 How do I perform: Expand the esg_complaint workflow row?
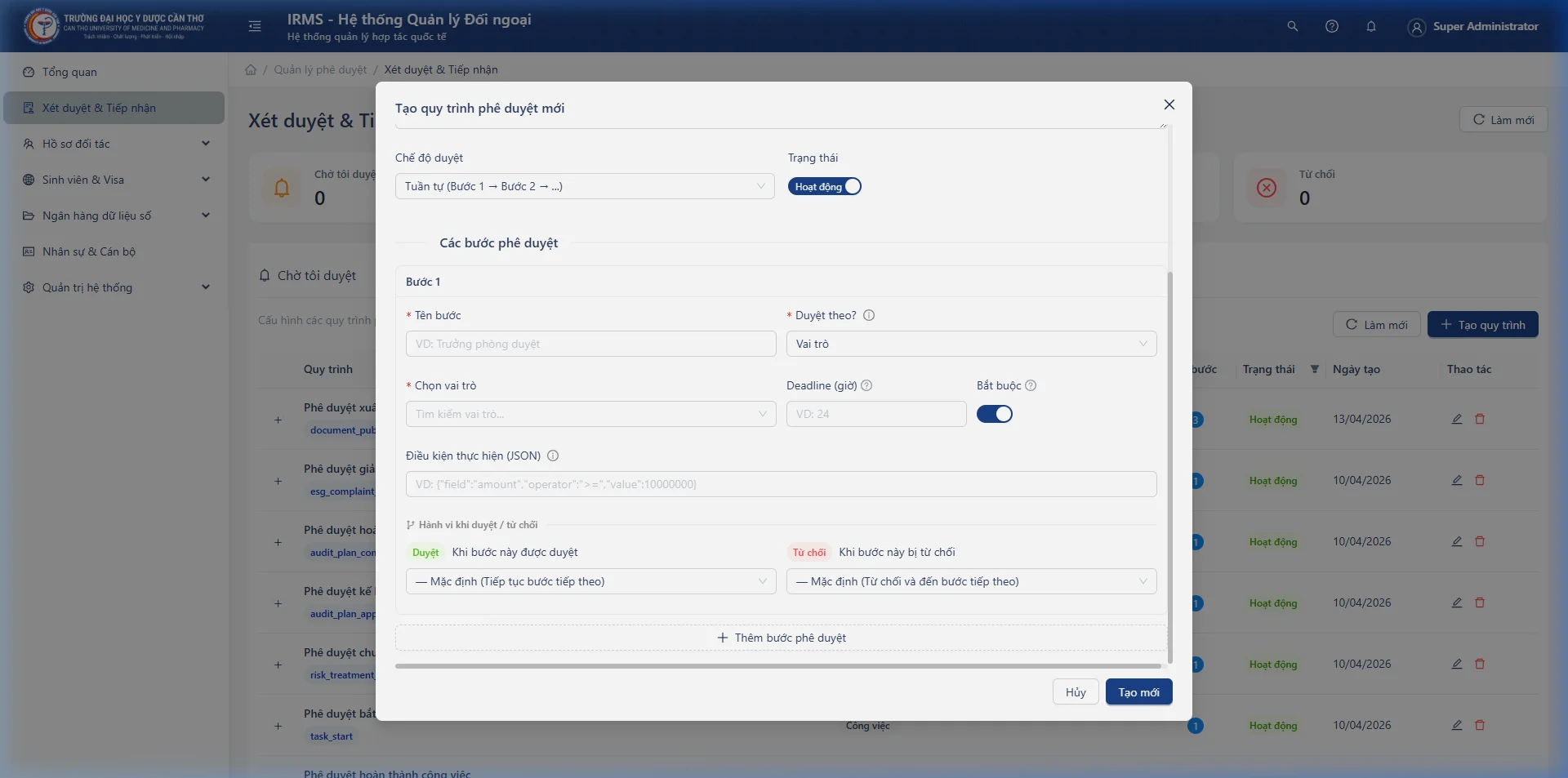278,481
